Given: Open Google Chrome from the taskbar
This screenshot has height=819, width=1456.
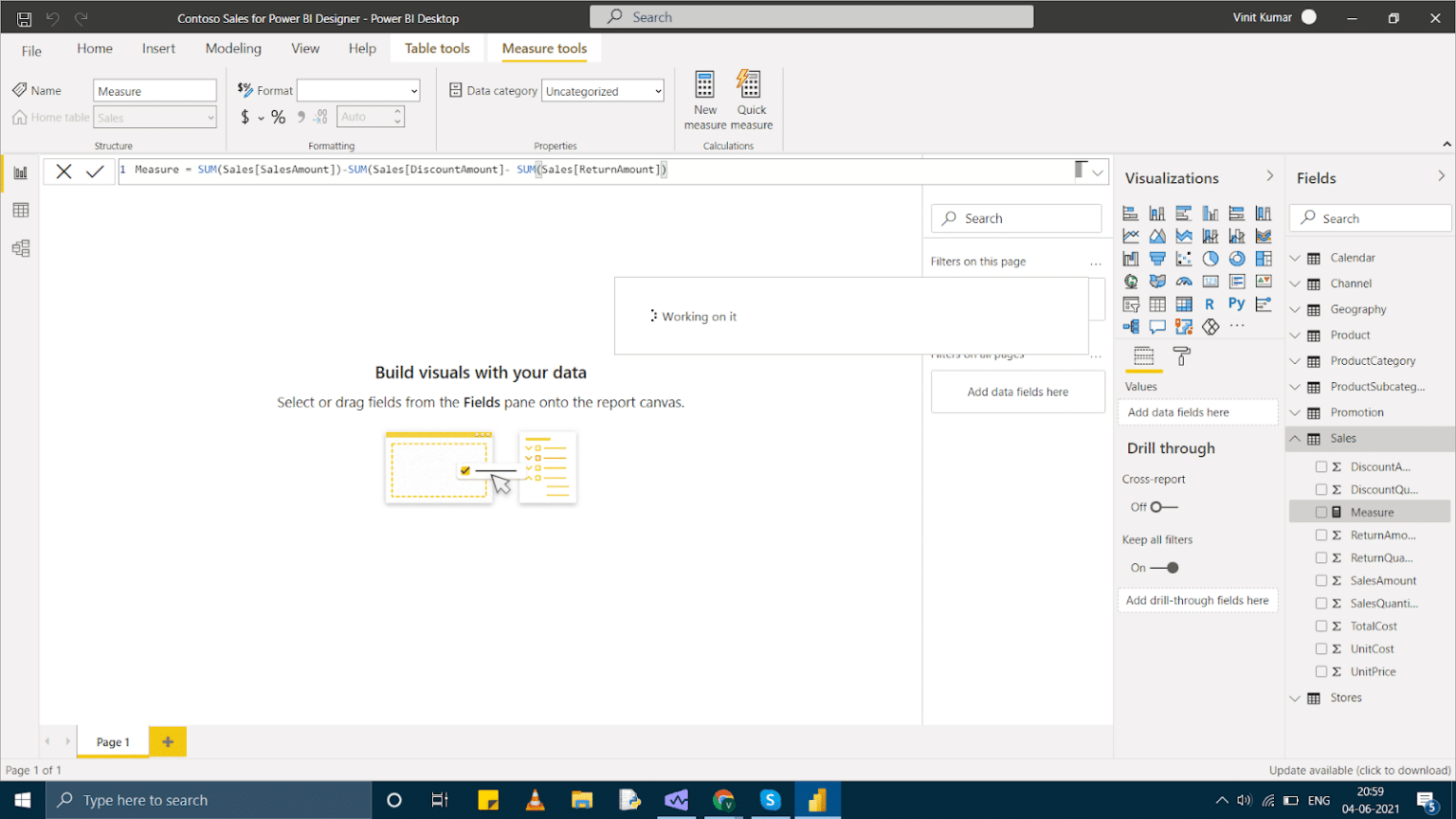Looking at the screenshot, I should click(x=723, y=799).
